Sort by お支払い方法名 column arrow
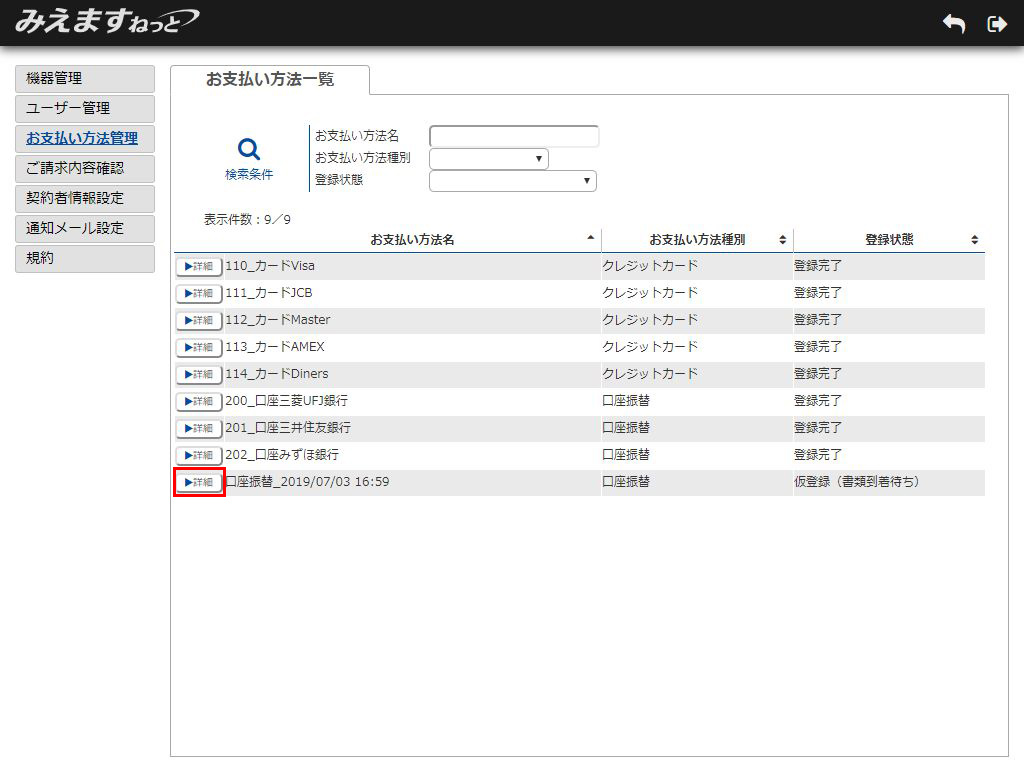 pos(590,238)
